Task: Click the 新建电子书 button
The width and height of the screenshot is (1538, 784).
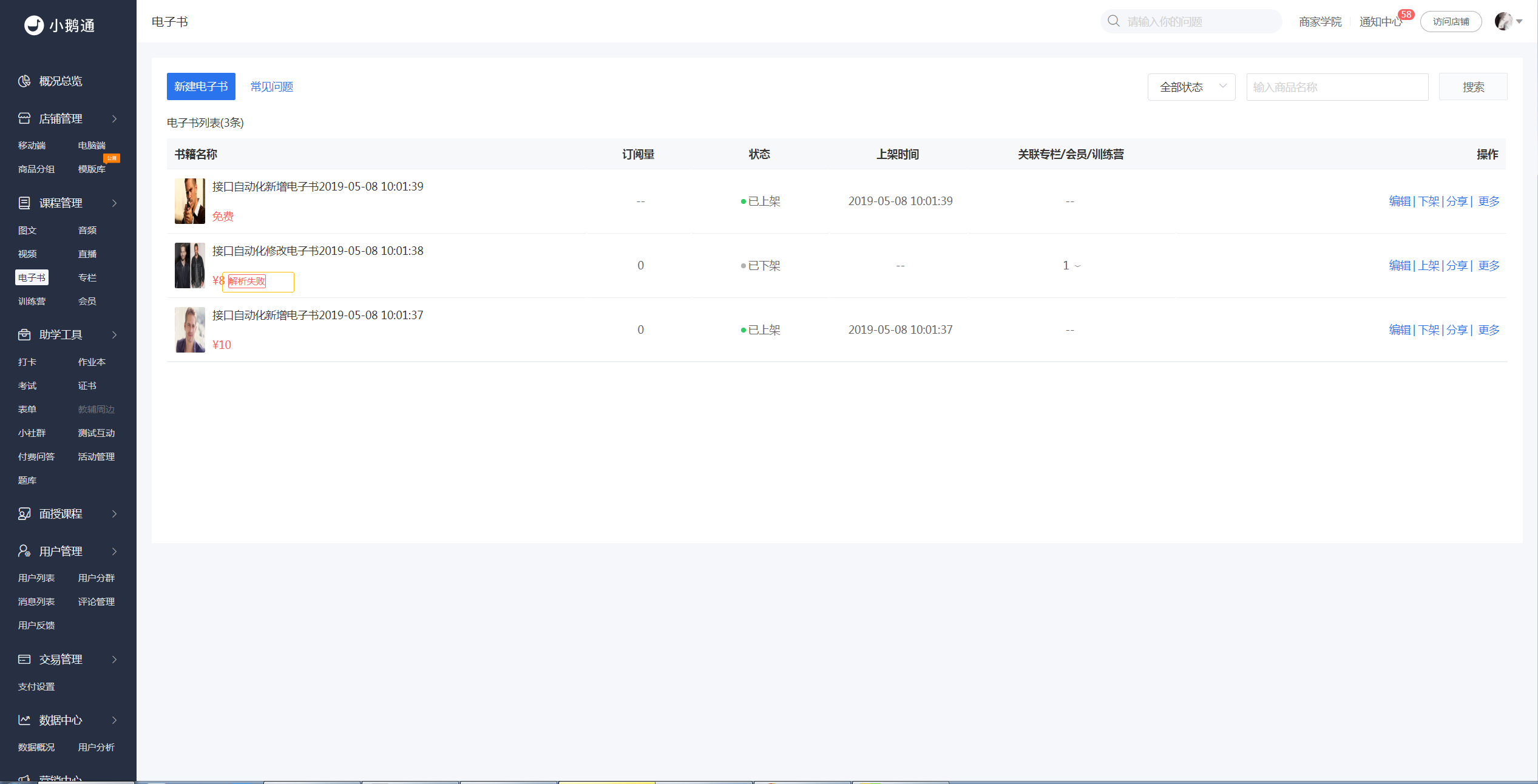Action: click(x=201, y=87)
